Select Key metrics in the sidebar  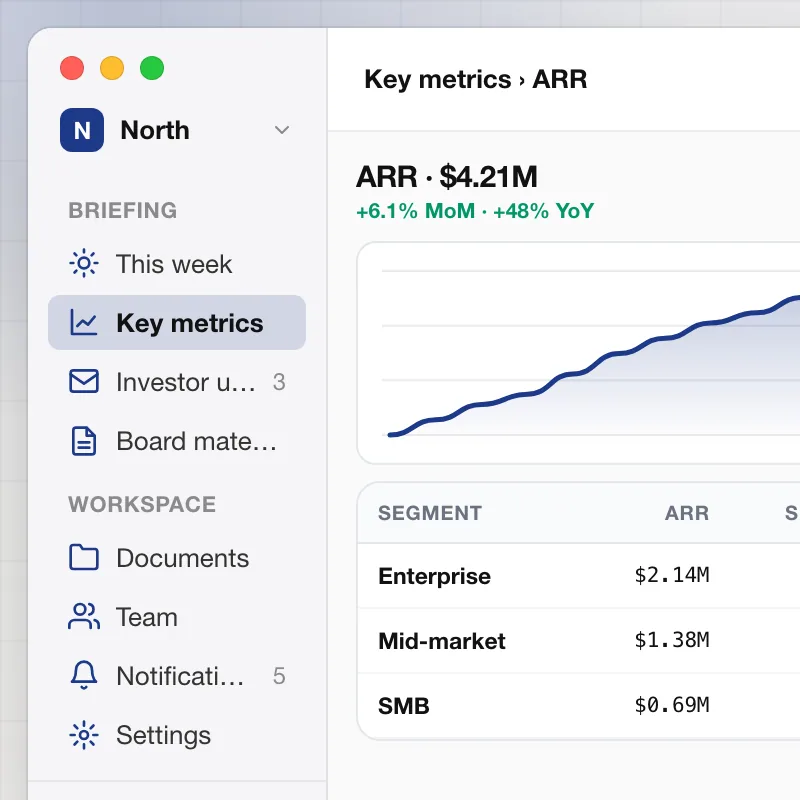(177, 322)
